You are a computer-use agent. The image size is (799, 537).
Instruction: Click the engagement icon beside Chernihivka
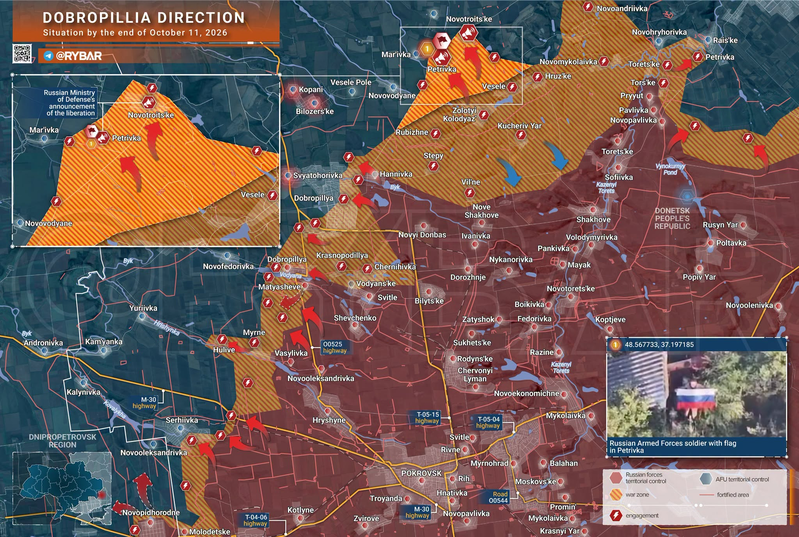pyautogui.click(x=367, y=268)
